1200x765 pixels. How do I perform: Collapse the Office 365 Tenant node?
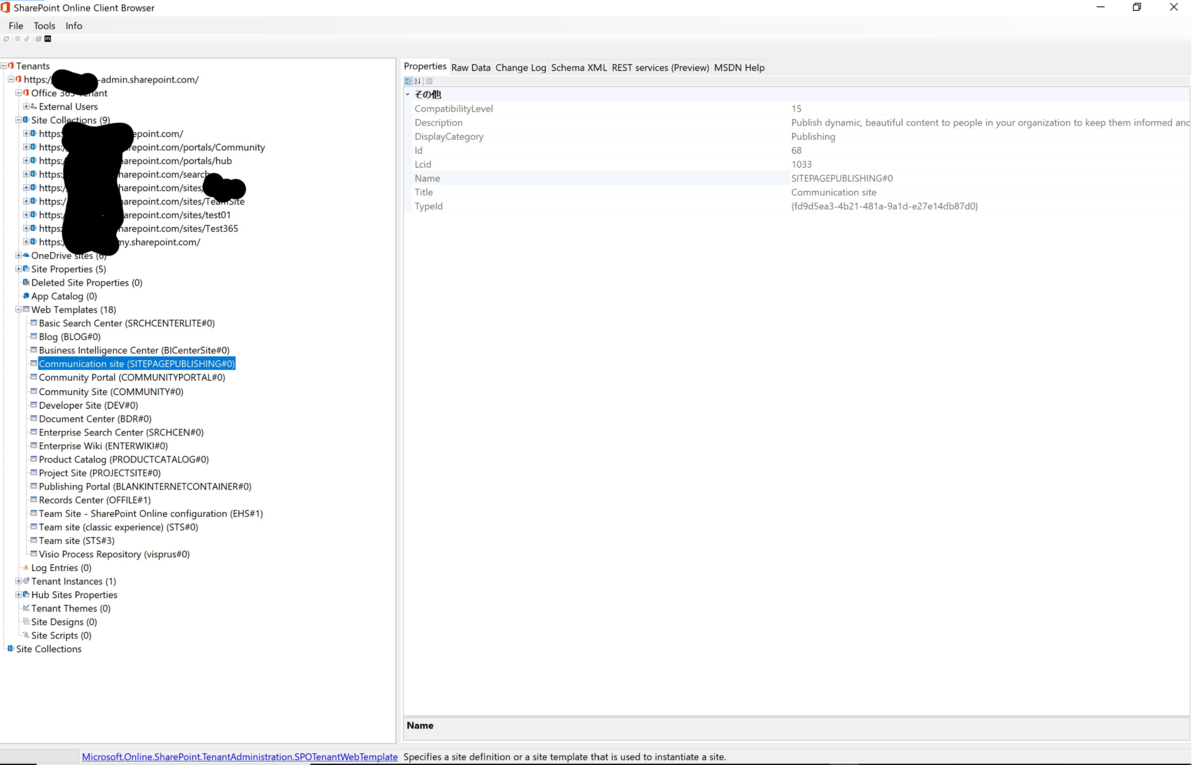point(18,93)
